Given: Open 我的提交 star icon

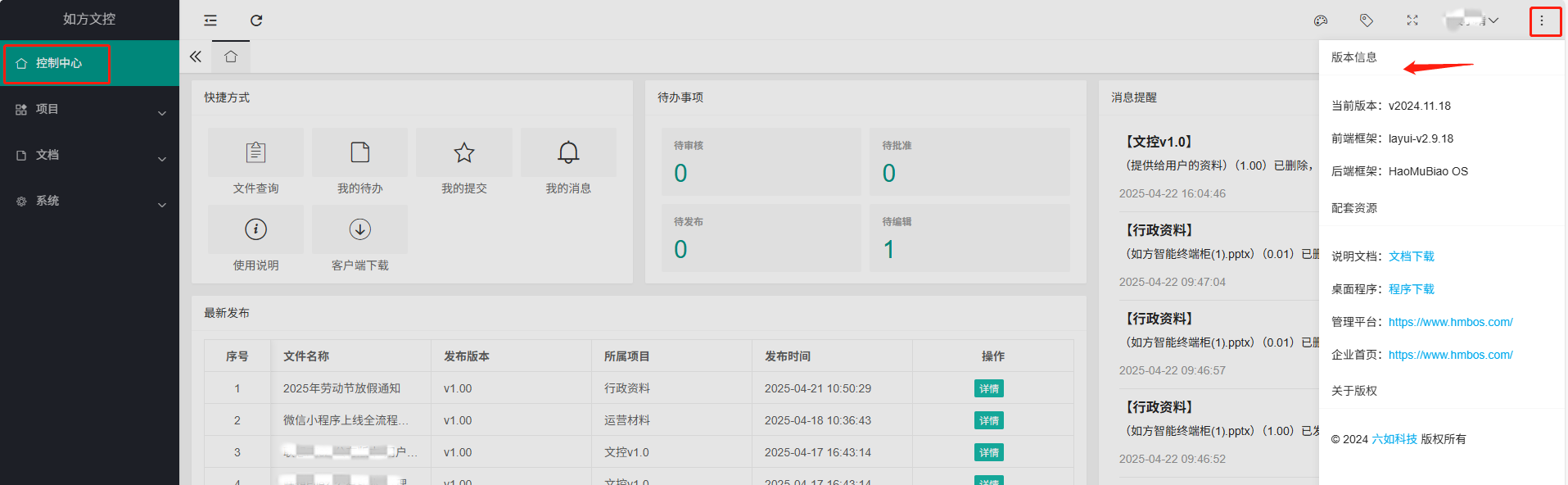Looking at the screenshot, I should 464,152.
